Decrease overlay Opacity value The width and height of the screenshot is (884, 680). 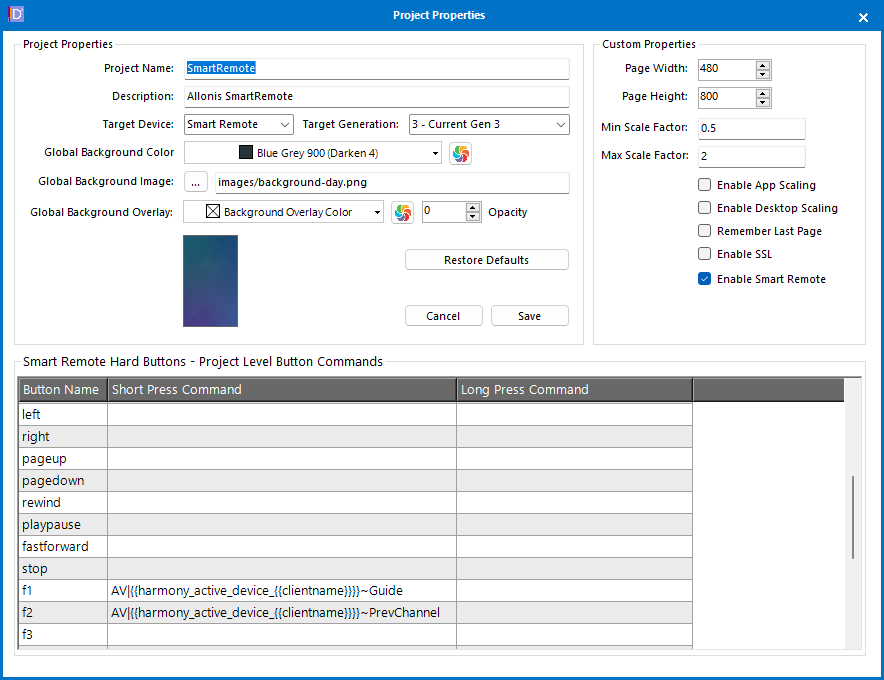click(472, 217)
